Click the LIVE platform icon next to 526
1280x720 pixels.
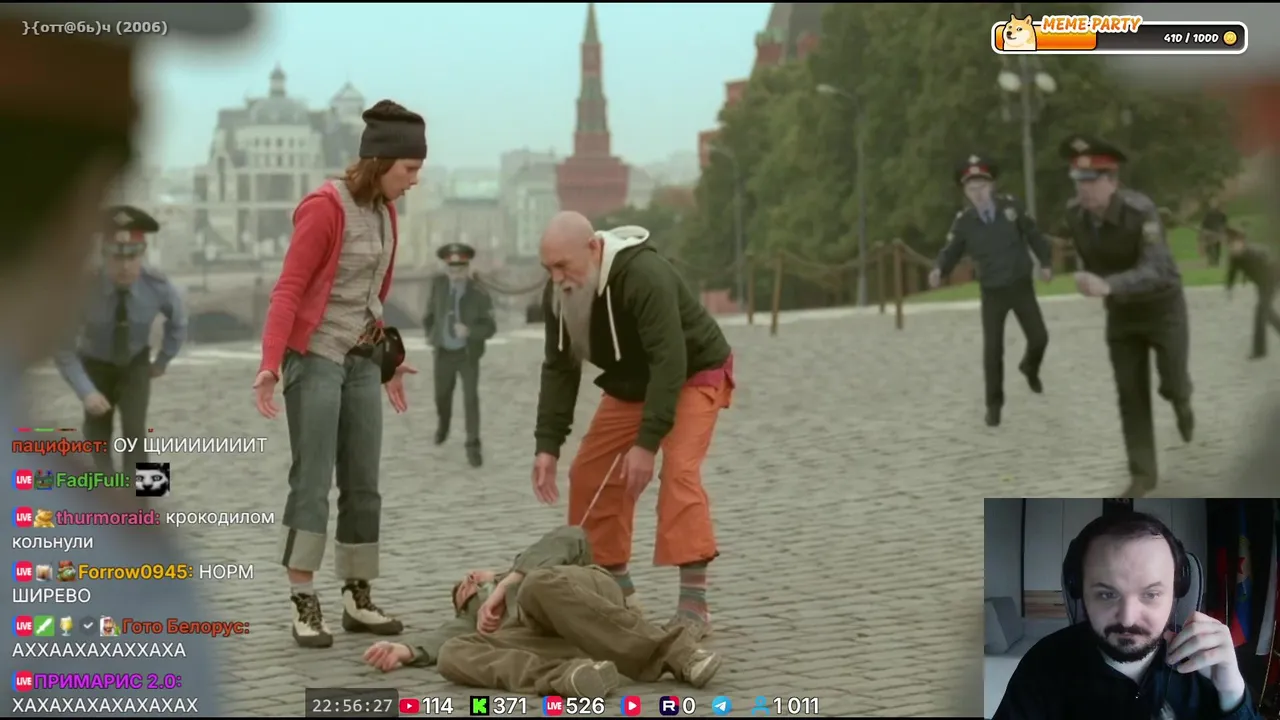[553, 706]
